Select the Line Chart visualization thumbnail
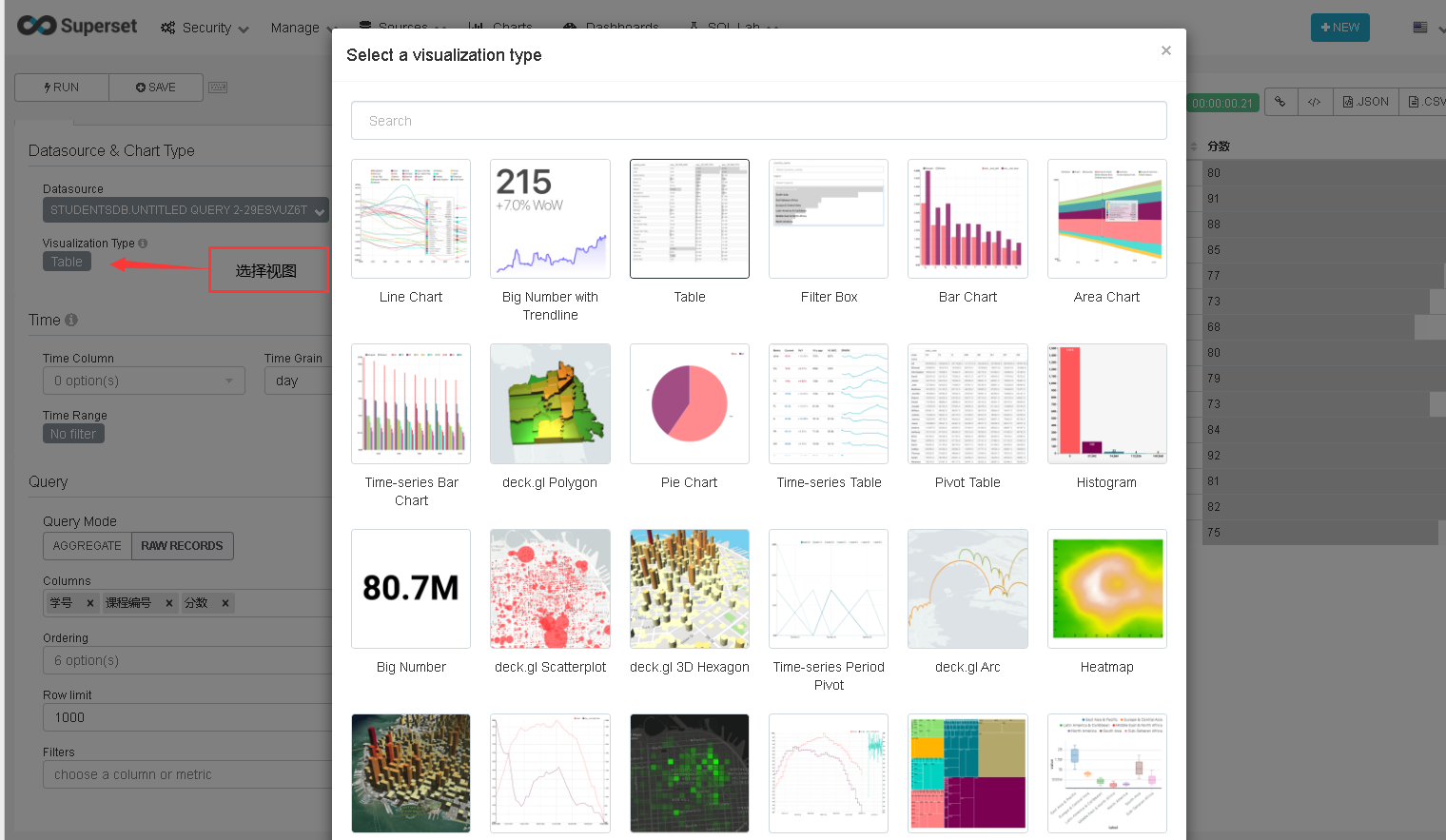The height and width of the screenshot is (840, 1446). pyautogui.click(x=411, y=219)
